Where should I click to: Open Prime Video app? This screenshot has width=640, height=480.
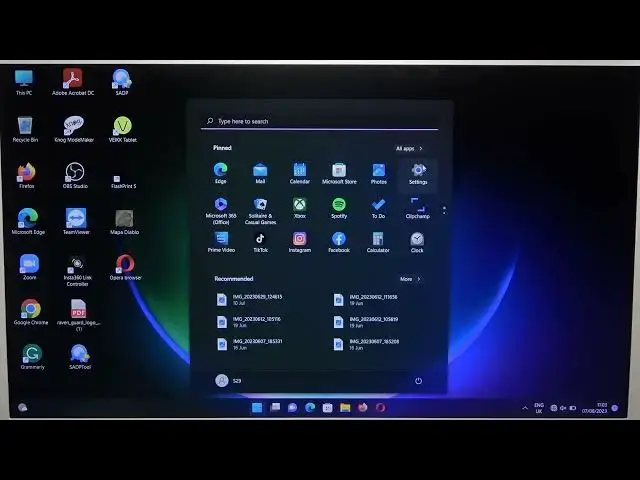pyautogui.click(x=221, y=242)
